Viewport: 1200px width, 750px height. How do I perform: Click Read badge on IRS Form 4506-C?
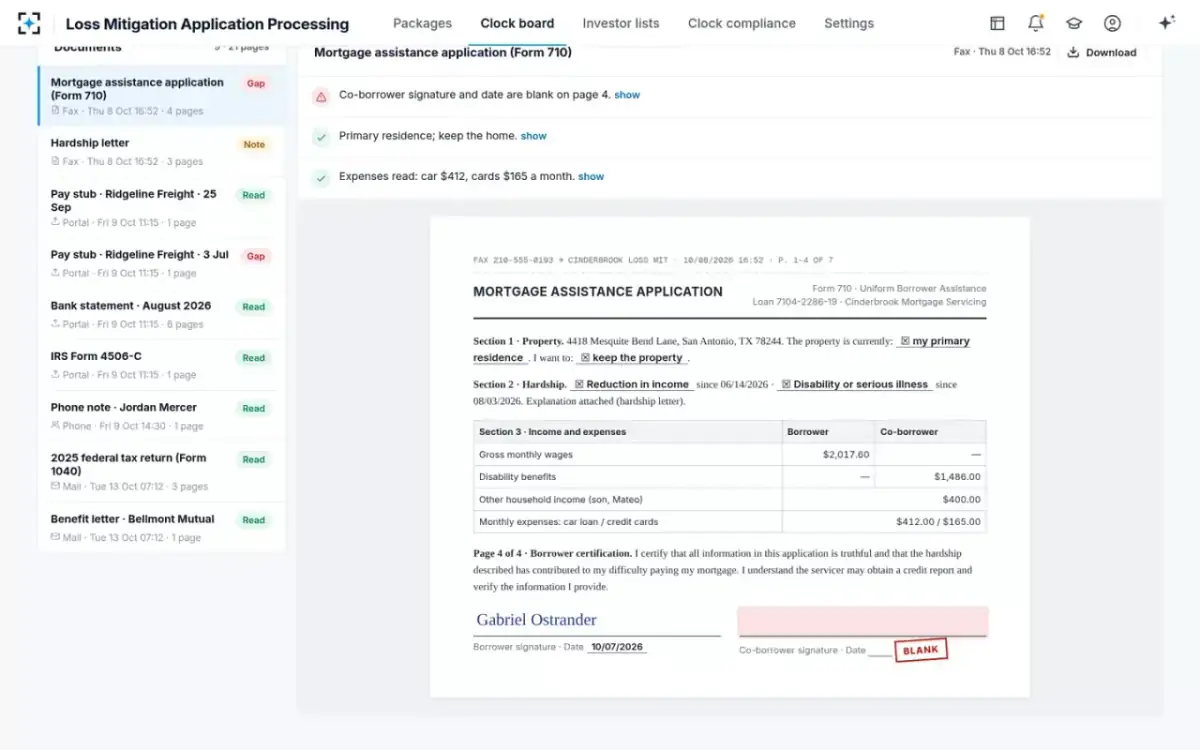254,358
